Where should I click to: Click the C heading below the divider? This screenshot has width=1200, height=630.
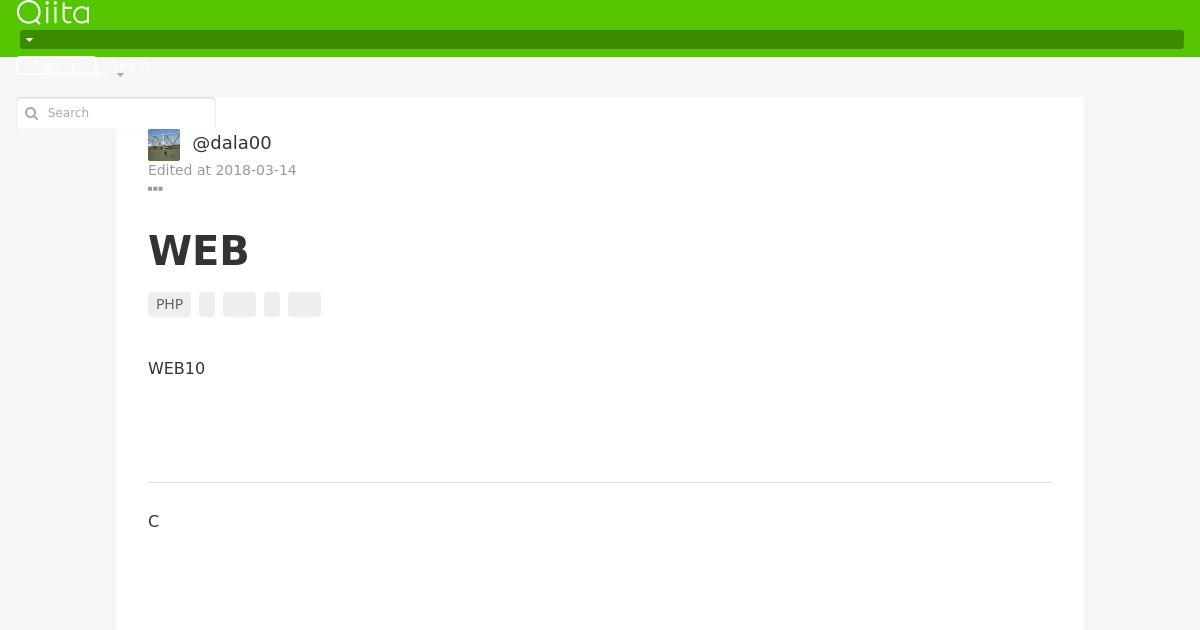coord(154,521)
